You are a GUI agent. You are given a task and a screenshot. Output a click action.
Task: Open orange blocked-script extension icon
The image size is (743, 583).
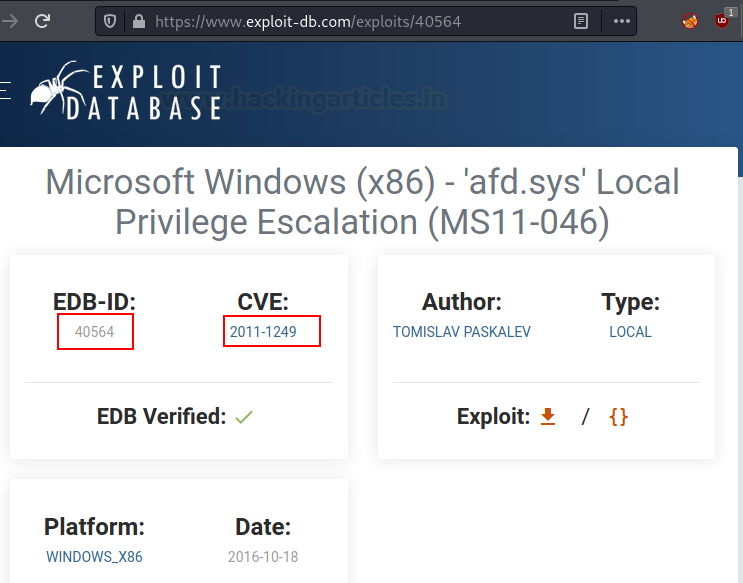[x=689, y=21]
